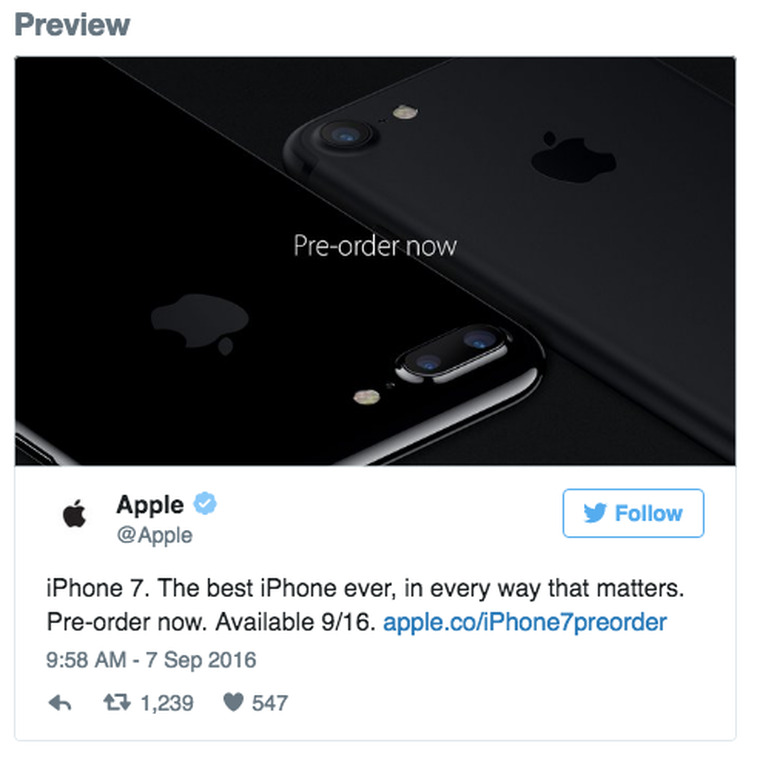Click the dual camera on the jet black iPhone

452,354
